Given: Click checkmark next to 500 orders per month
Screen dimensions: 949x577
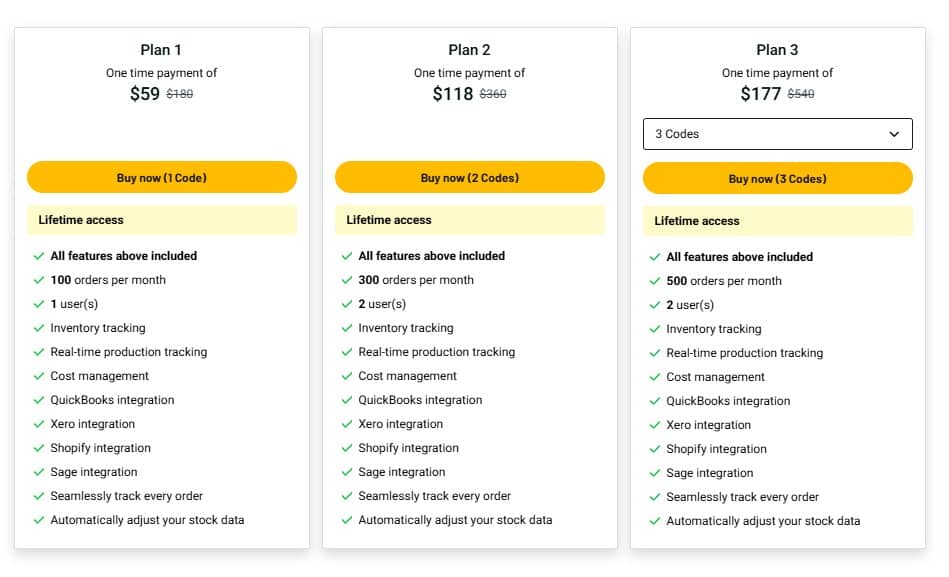Looking at the screenshot, I should click(x=655, y=281).
